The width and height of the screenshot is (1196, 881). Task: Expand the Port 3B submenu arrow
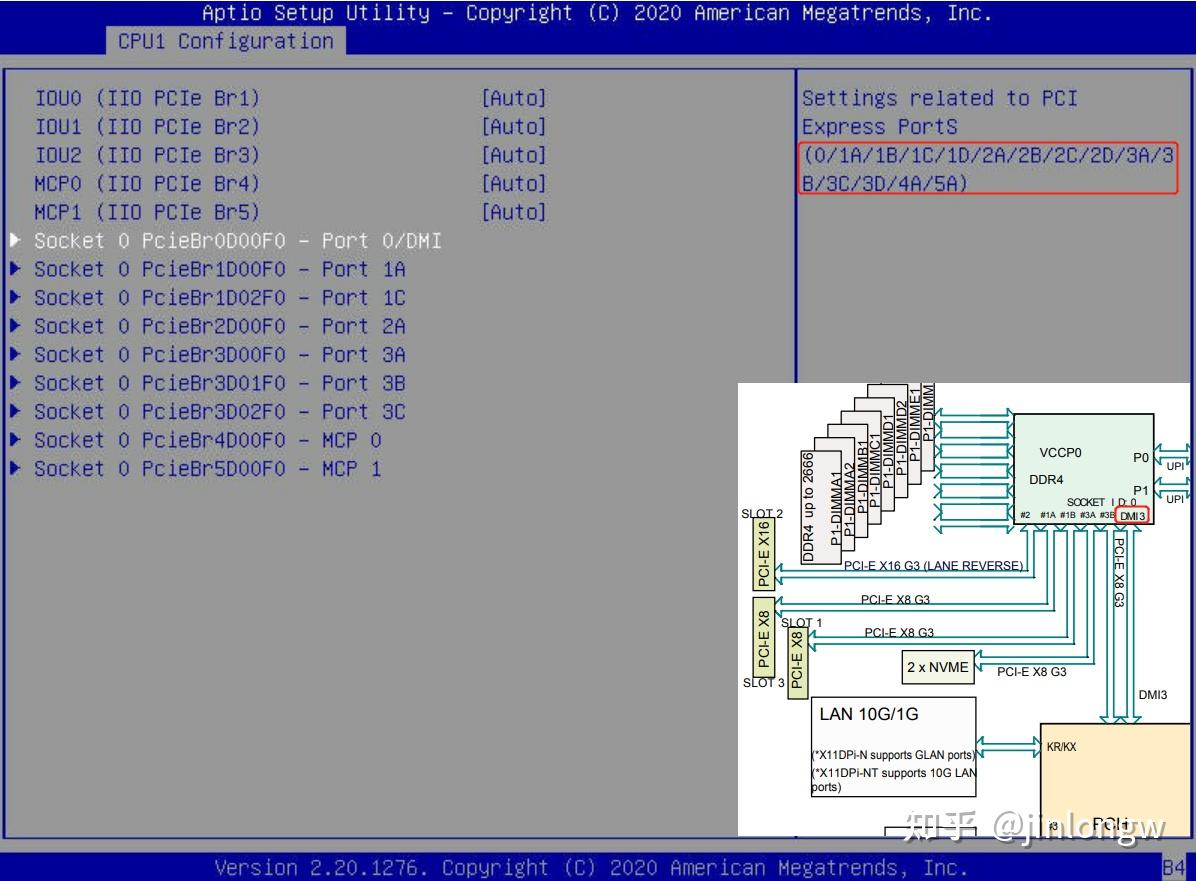click(x=14, y=383)
